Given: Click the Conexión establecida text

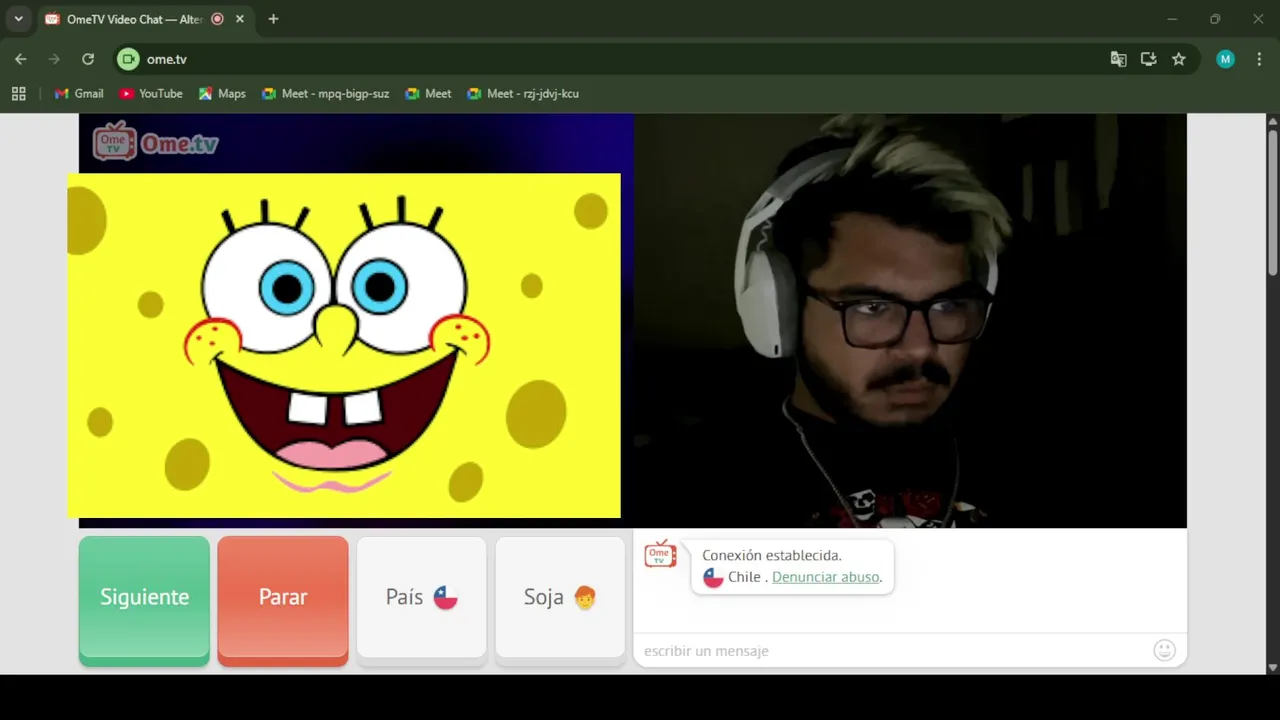Looking at the screenshot, I should click(x=772, y=555).
